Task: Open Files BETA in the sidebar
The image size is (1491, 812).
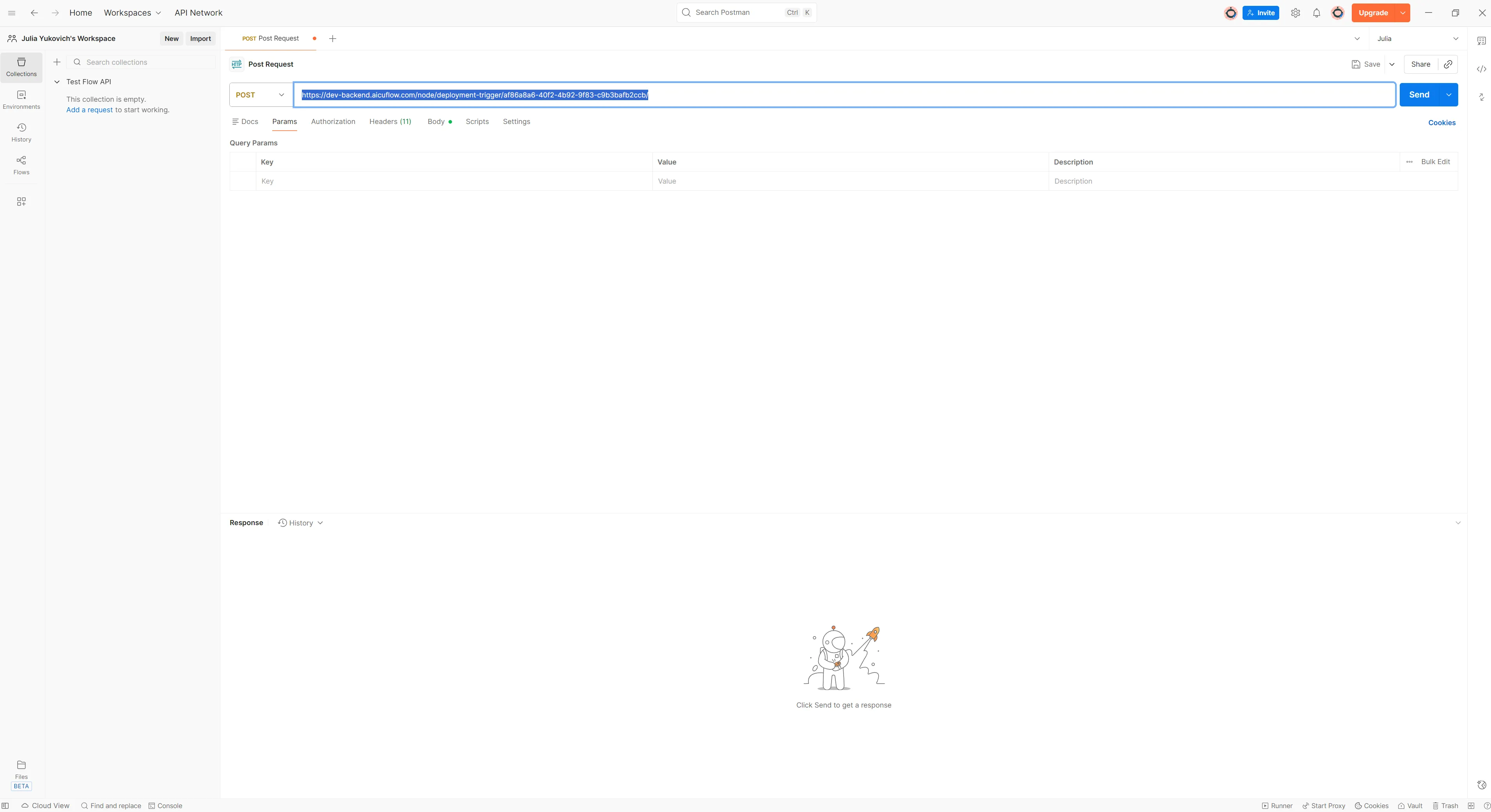Action: coord(21,775)
